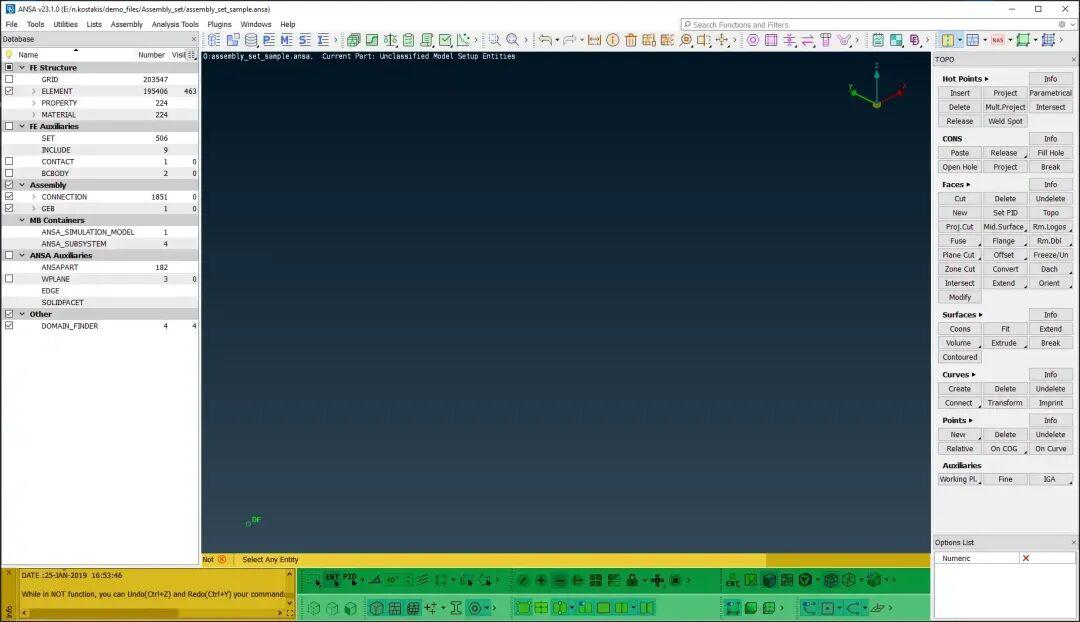The image size is (1080, 622).
Task: Click the trash delete icon in toolbar
Action: coord(631,40)
